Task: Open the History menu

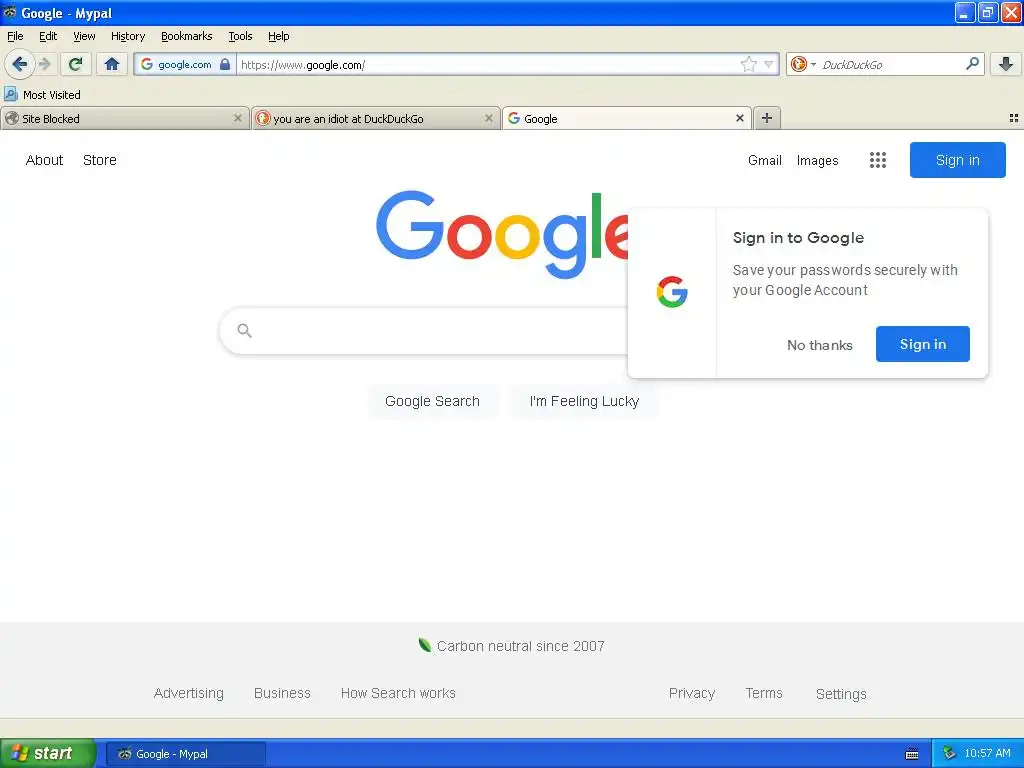Action: coord(128,36)
